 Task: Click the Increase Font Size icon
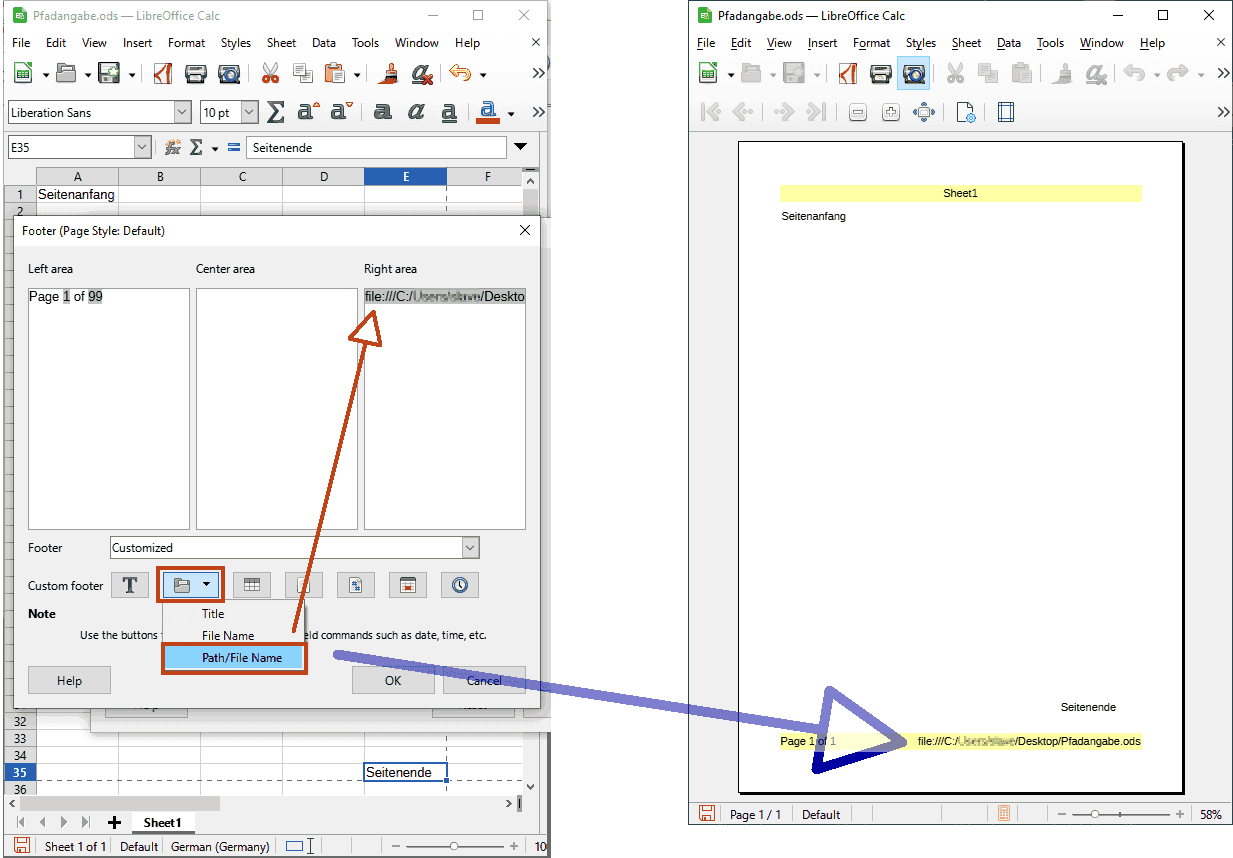308,112
